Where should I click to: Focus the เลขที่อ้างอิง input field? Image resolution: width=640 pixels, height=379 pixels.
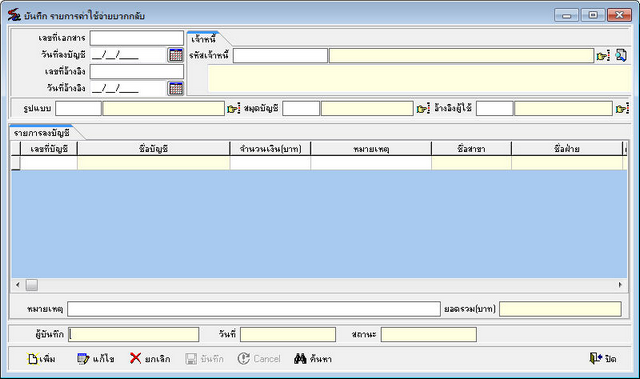point(137,71)
